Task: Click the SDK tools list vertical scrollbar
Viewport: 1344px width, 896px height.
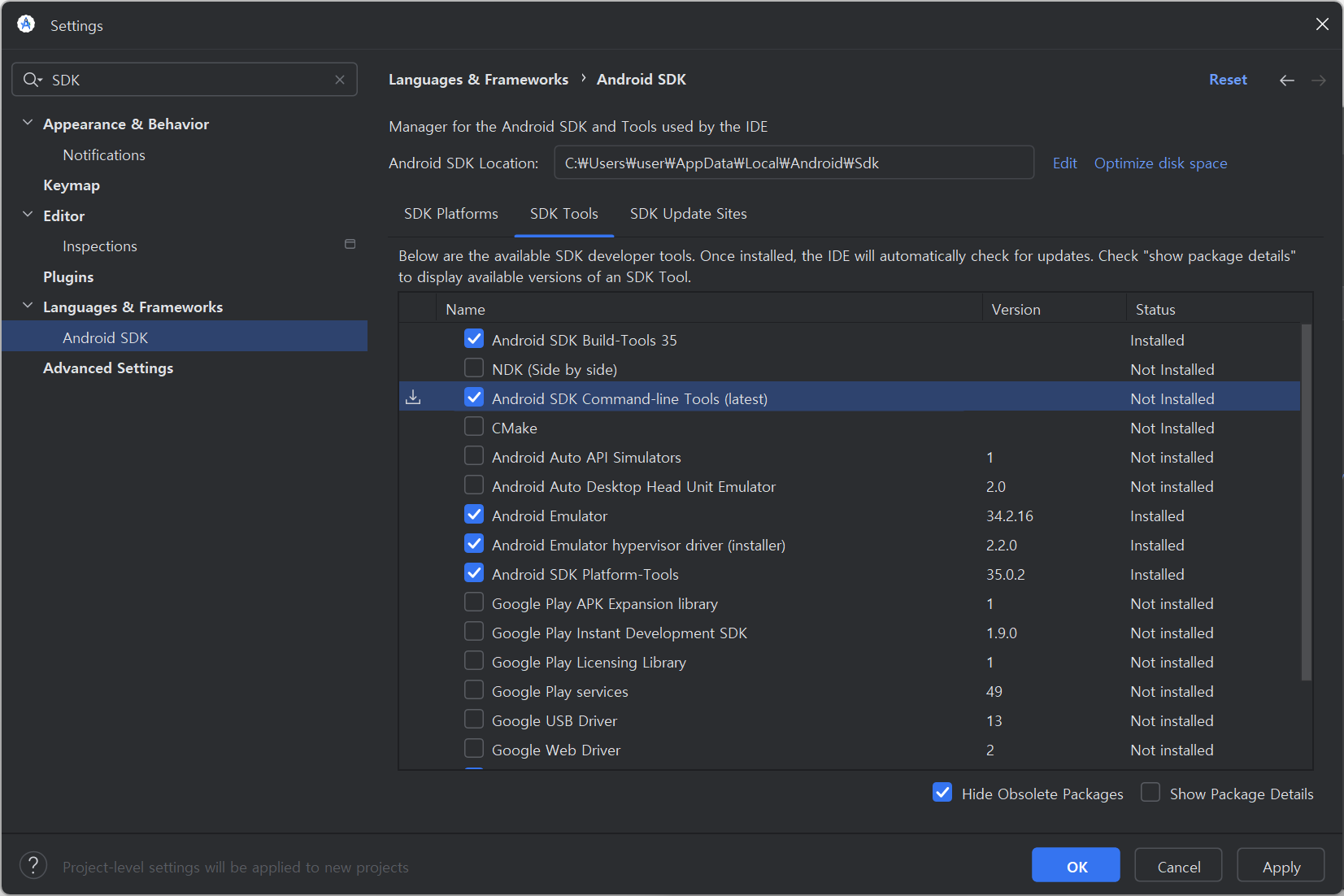Action: click(x=1306, y=502)
